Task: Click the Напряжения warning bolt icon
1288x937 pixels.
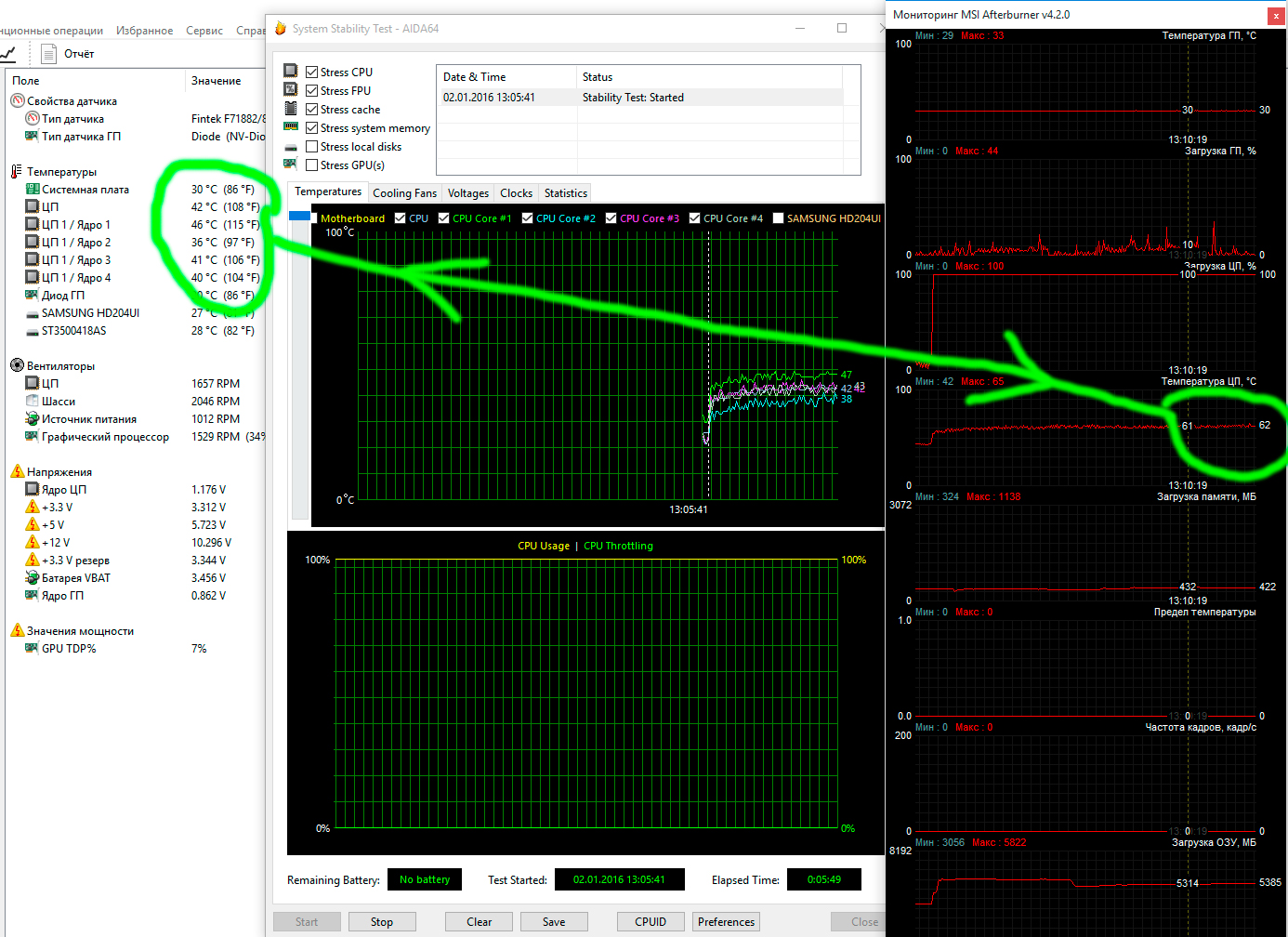Action: (17, 472)
